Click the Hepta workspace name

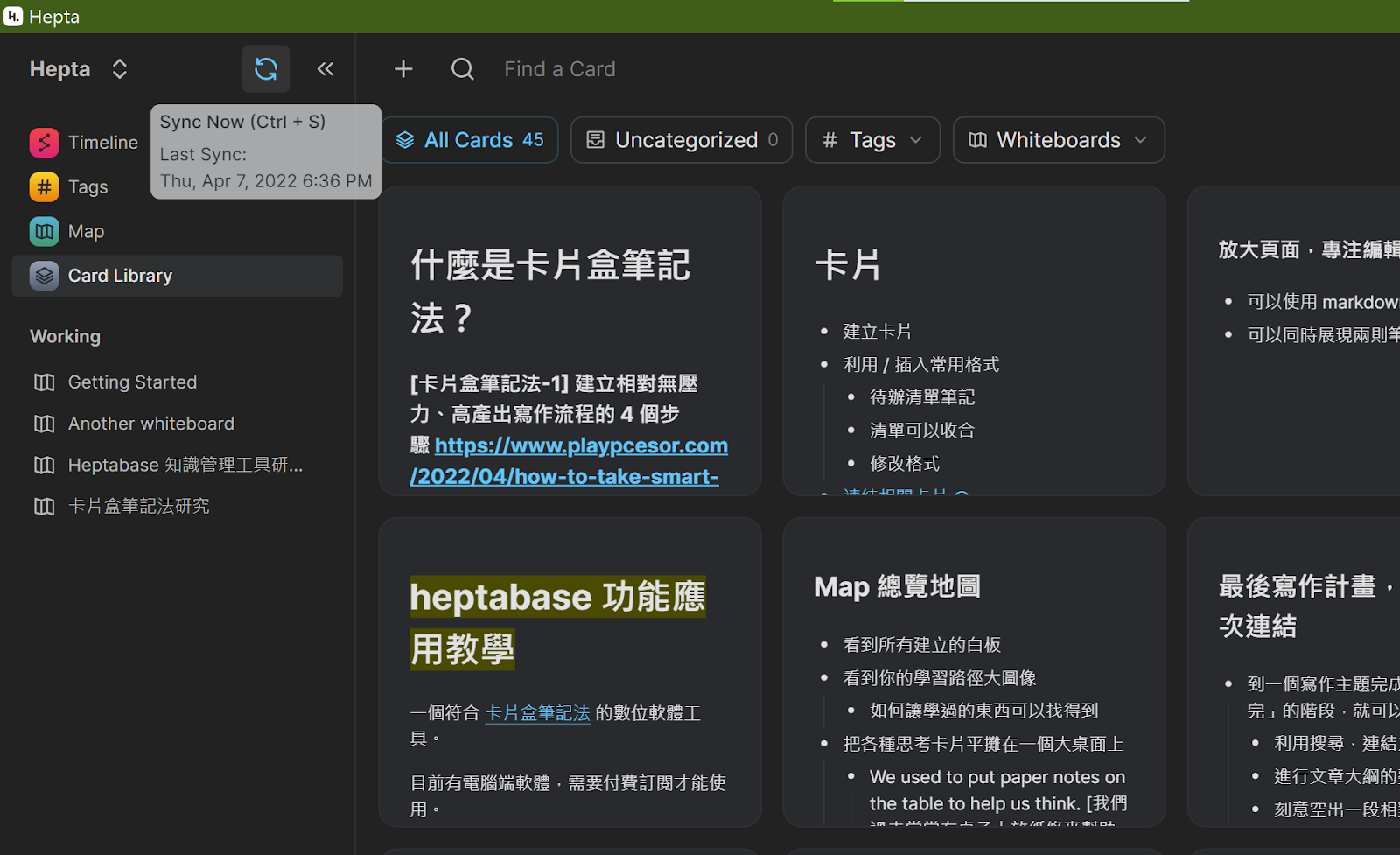click(59, 69)
